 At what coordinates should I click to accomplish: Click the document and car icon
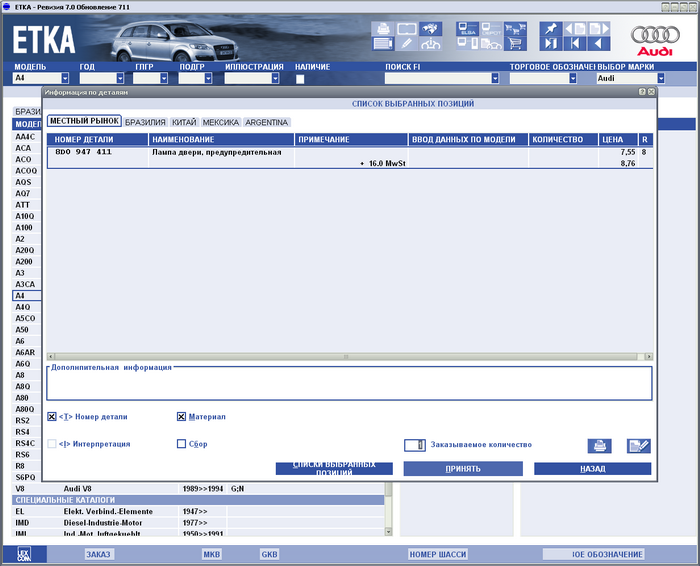pos(491,44)
